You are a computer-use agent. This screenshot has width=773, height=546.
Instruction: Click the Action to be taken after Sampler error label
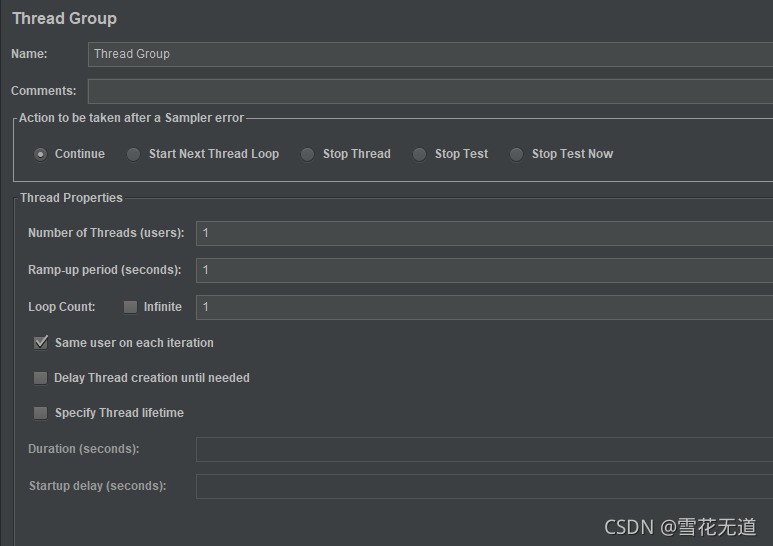click(x=132, y=118)
